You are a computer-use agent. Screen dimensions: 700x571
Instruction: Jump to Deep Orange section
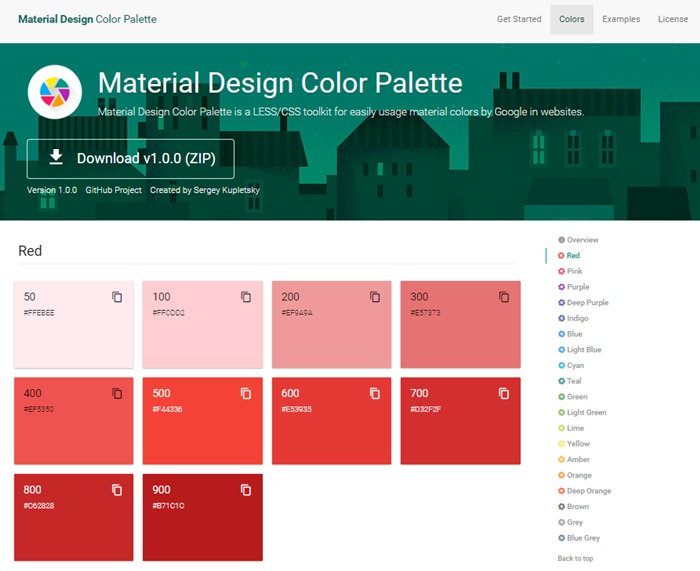589,491
